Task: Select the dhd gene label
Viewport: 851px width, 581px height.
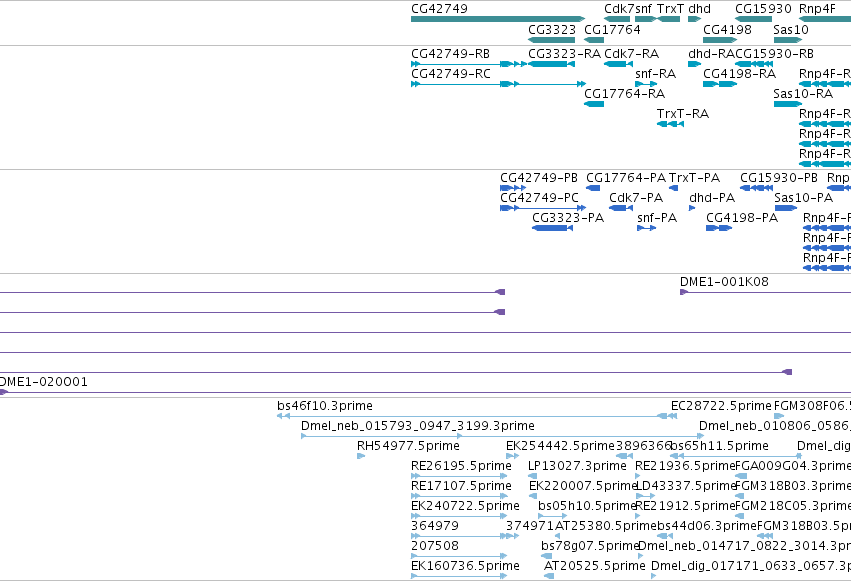Action: pos(700,9)
